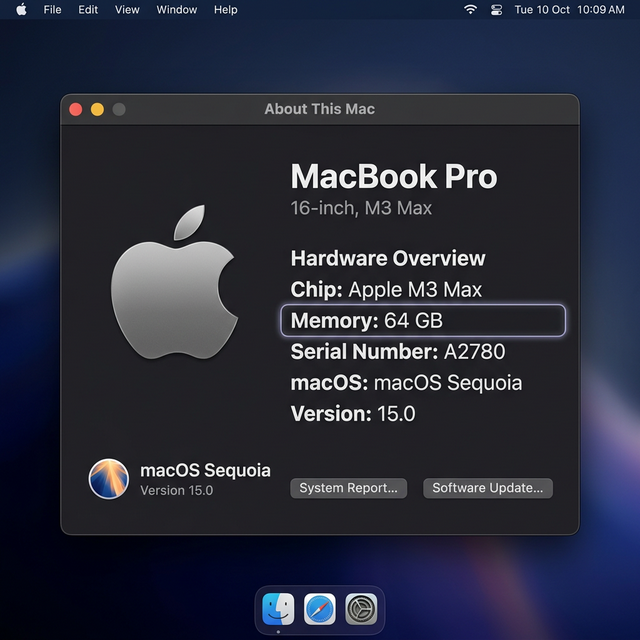Screen dimensions: 640x640
Task: Open the Window menu
Action: click(x=177, y=9)
